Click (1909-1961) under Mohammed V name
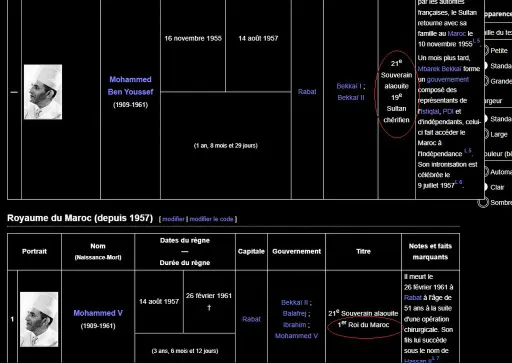Screen dimensions: 512x363 (98, 326)
